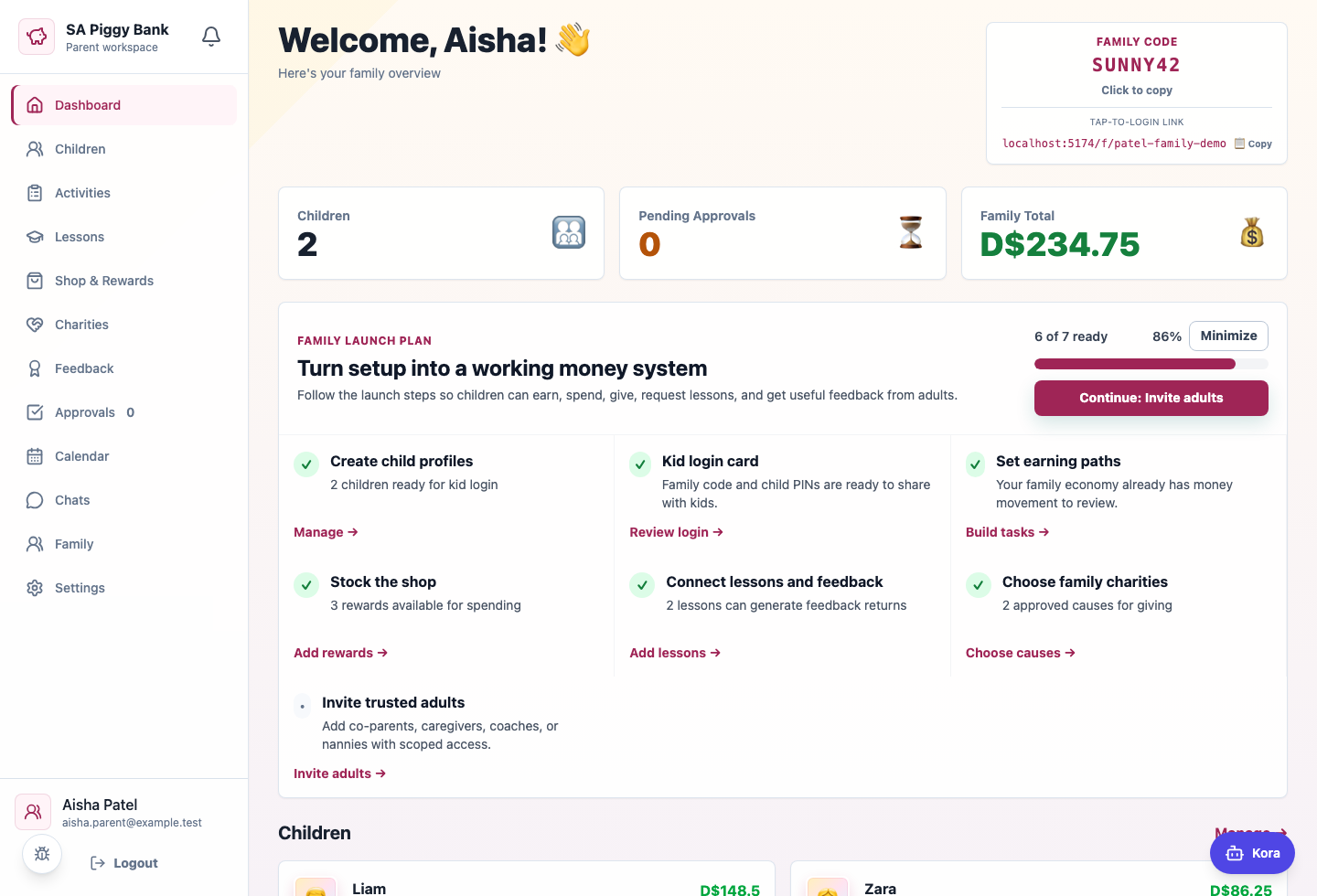This screenshot has height=896, width=1317.
Task: Open the Review login link
Action: (676, 532)
